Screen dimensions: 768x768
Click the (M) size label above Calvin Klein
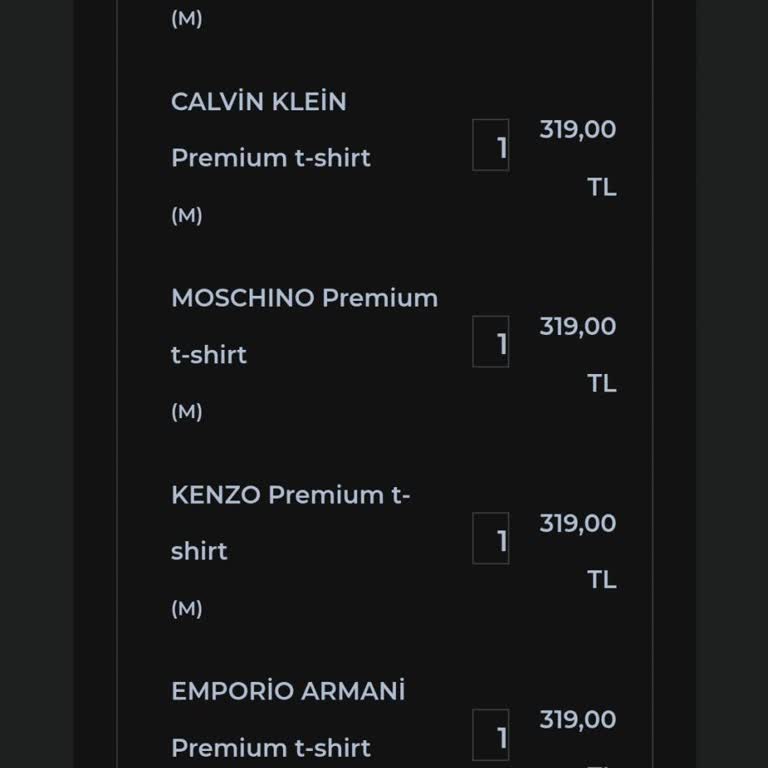point(187,19)
